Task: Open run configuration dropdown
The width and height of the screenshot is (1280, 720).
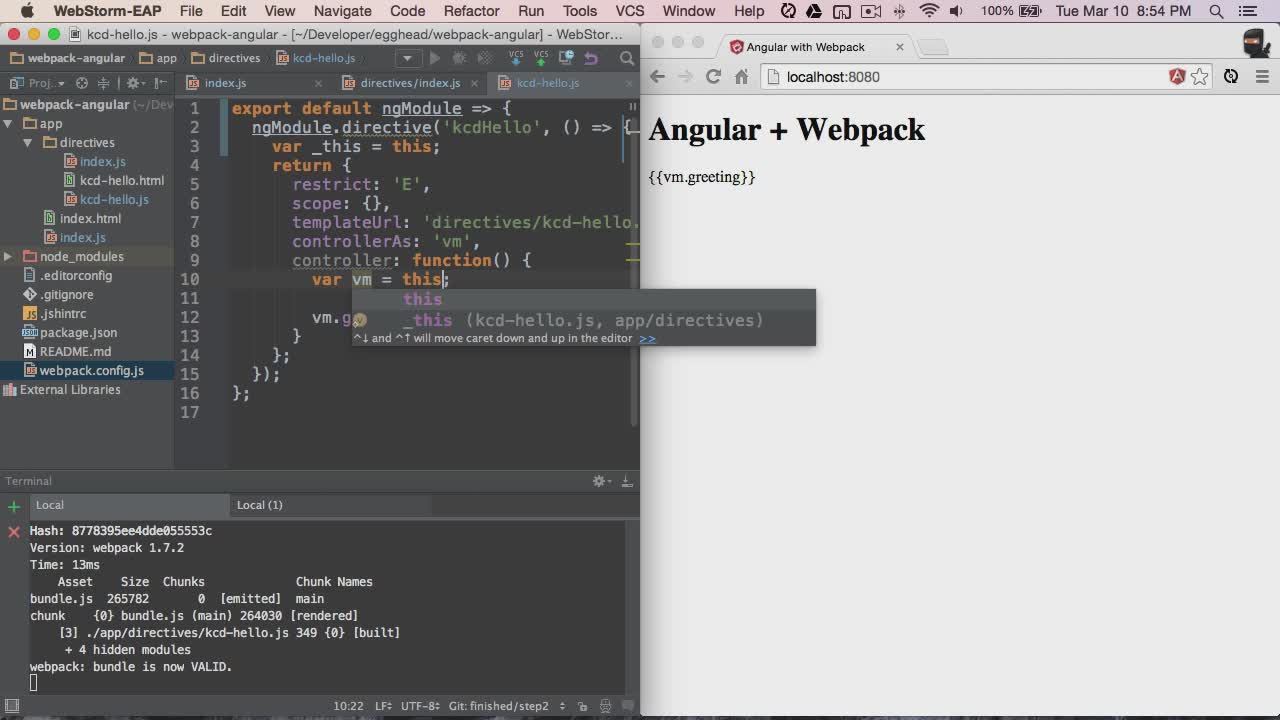Action: coord(408,58)
